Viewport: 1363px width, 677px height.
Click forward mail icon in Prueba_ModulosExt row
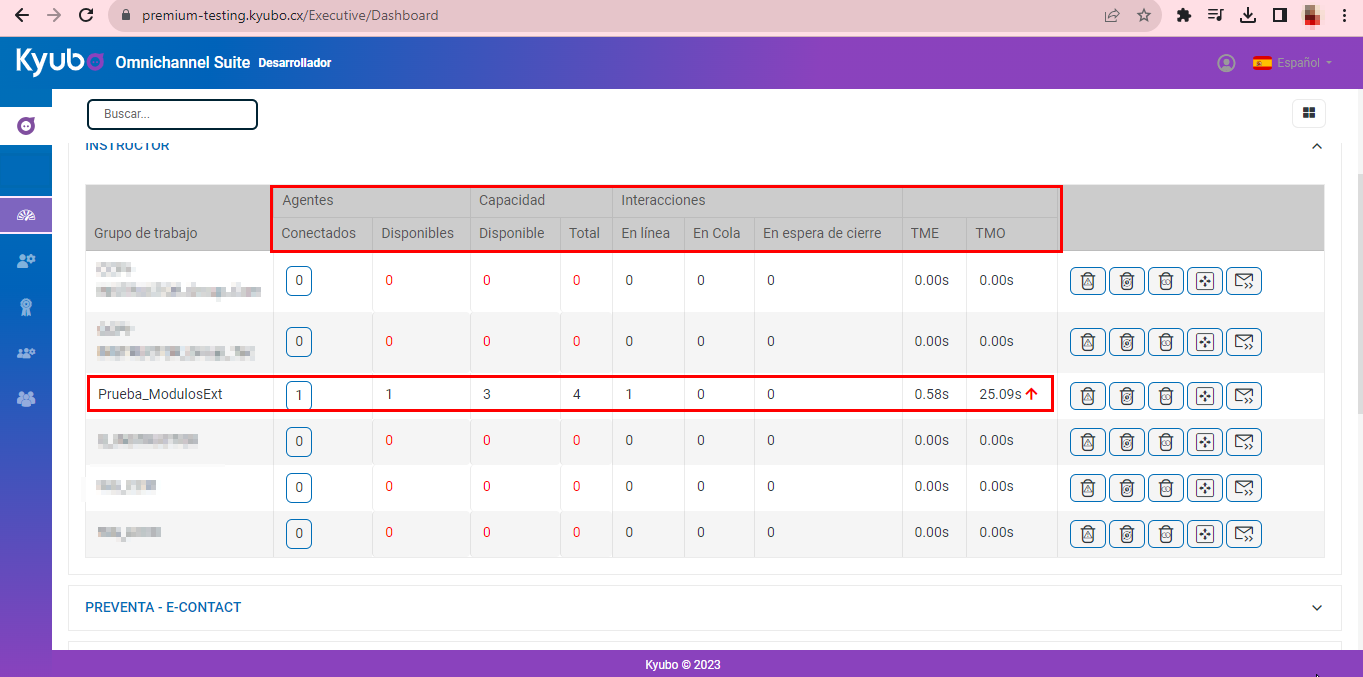click(1244, 396)
